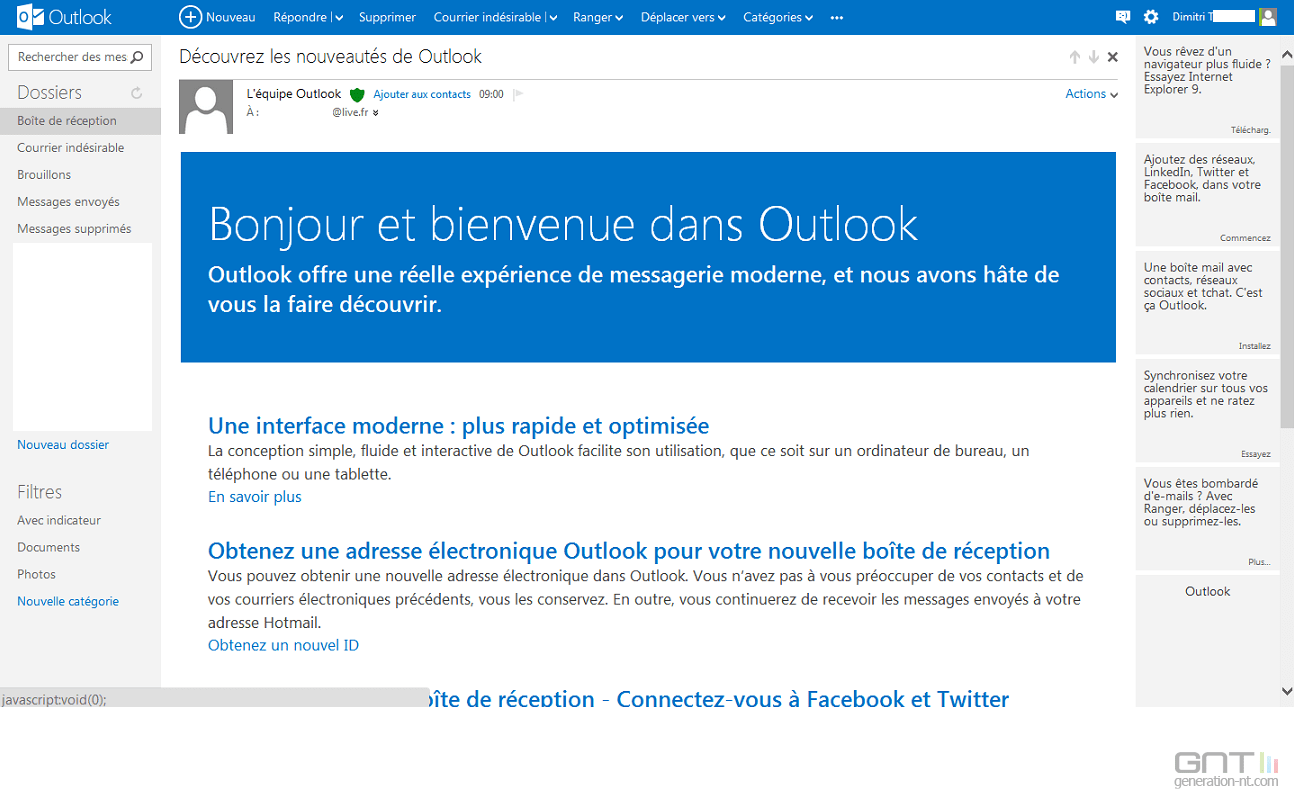
Task: Click the green trusted-sender shield icon
Action: 358,93
